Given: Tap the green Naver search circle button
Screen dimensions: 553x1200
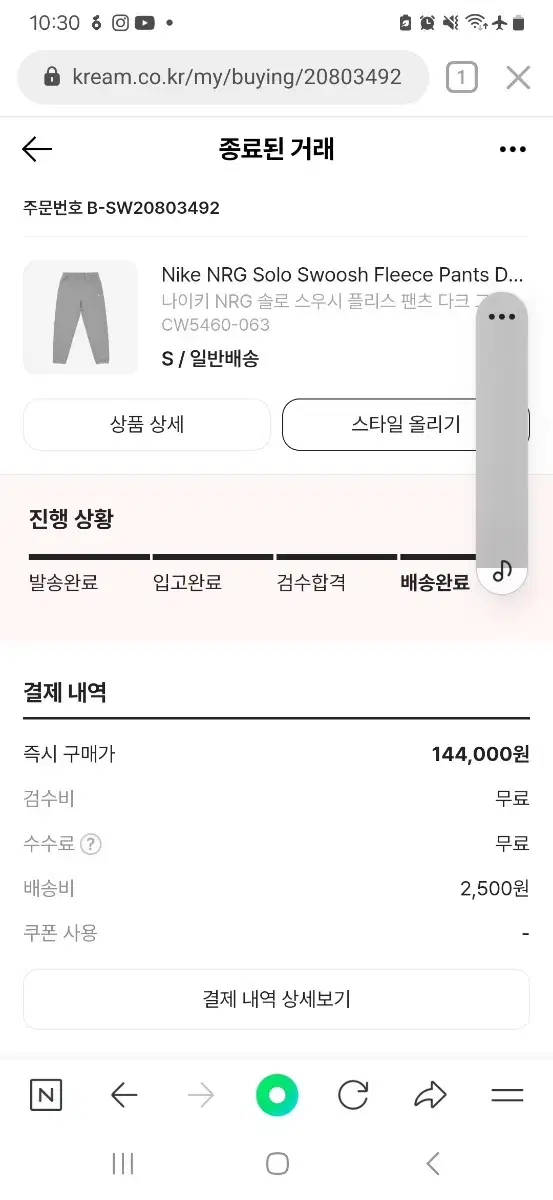Looking at the screenshot, I should click(277, 1096).
